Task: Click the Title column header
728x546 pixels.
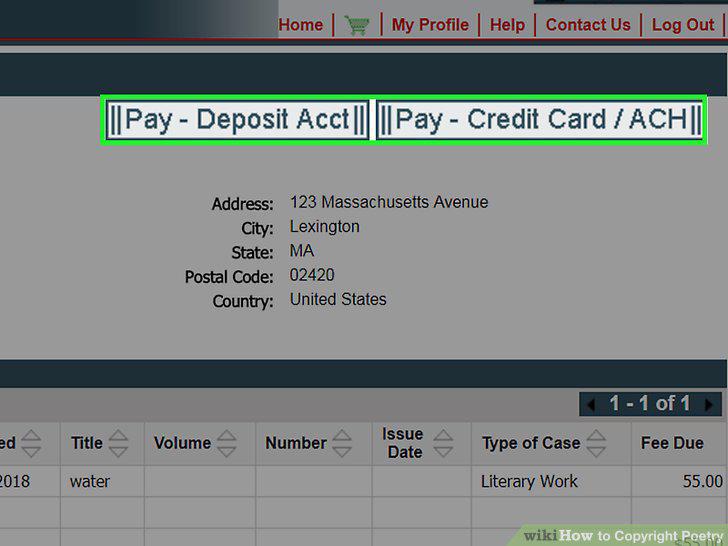Action: click(x=87, y=443)
